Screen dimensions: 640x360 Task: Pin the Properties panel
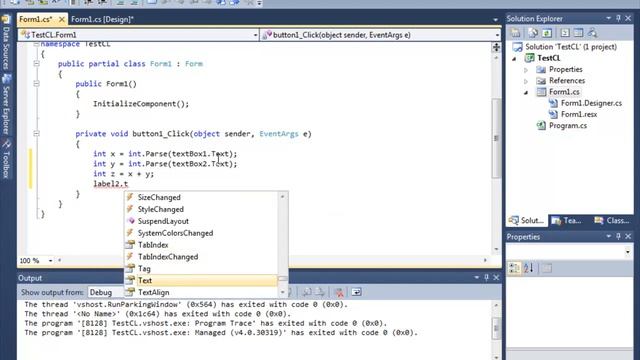(618, 236)
